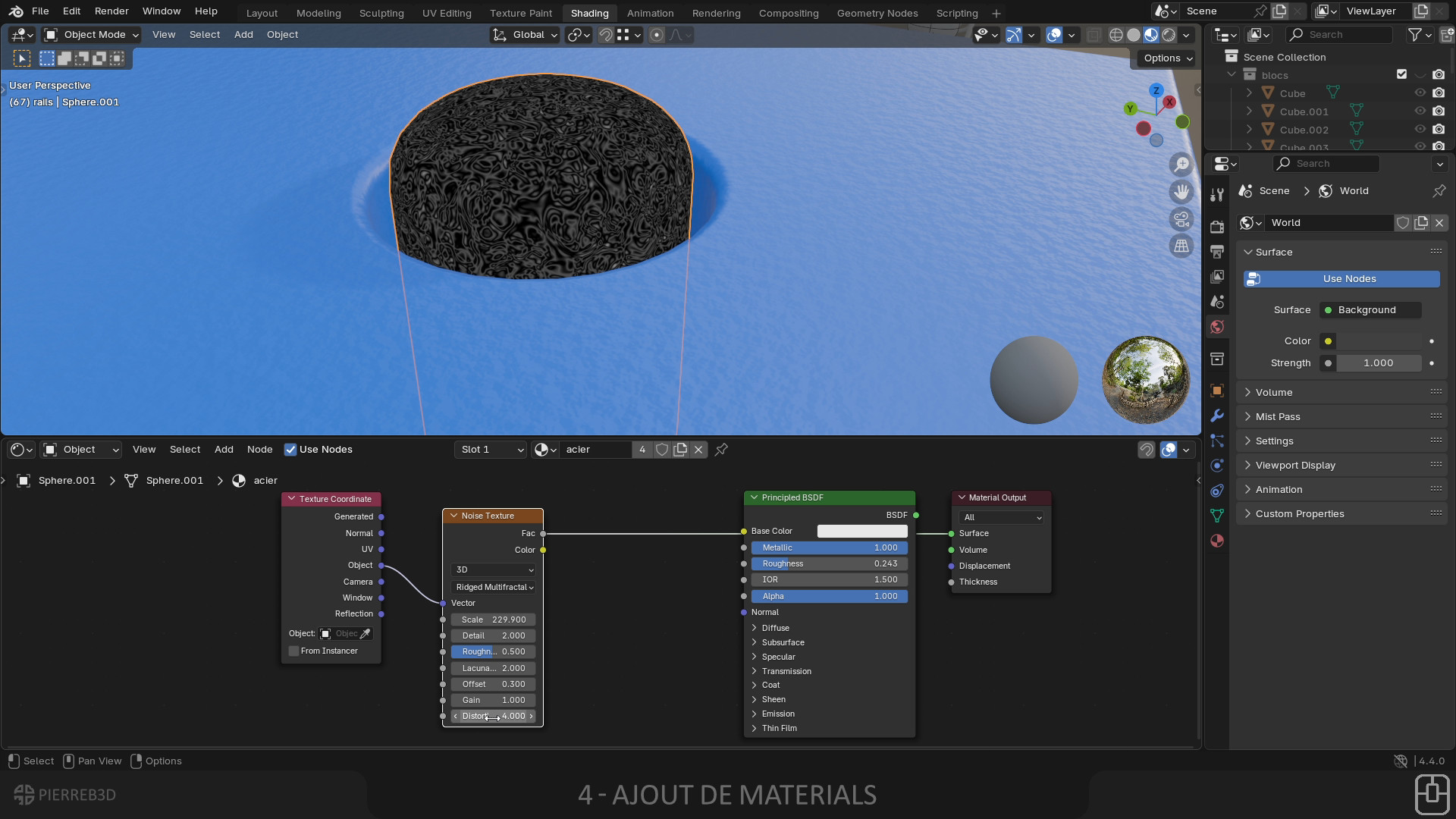Disable Cube render camera icon
Screen dimensions: 1456x819
pos(1439,93)
